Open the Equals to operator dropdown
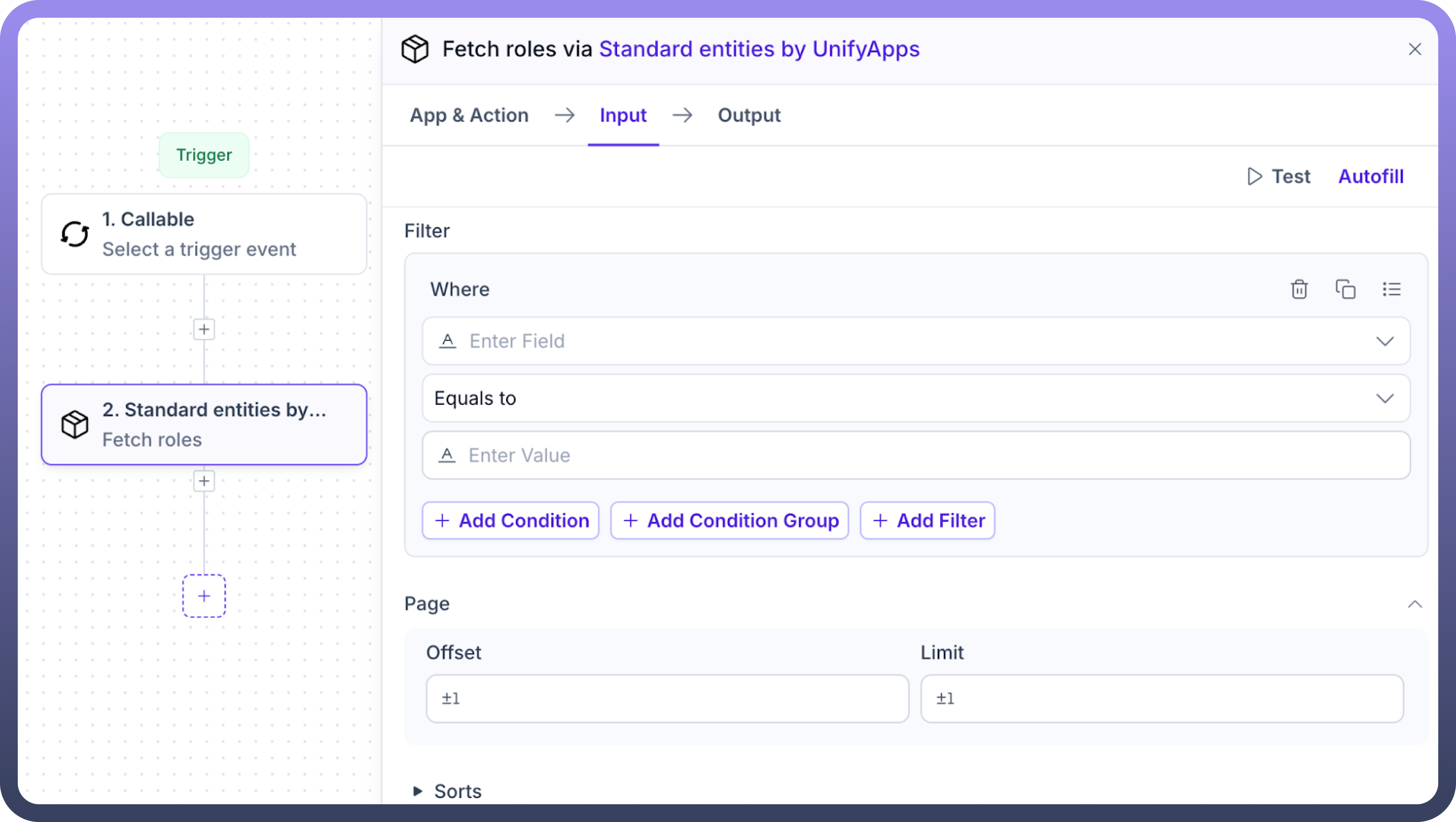Image resolution: width=1456 pixels, height=822 pixels. point(1384,399)
